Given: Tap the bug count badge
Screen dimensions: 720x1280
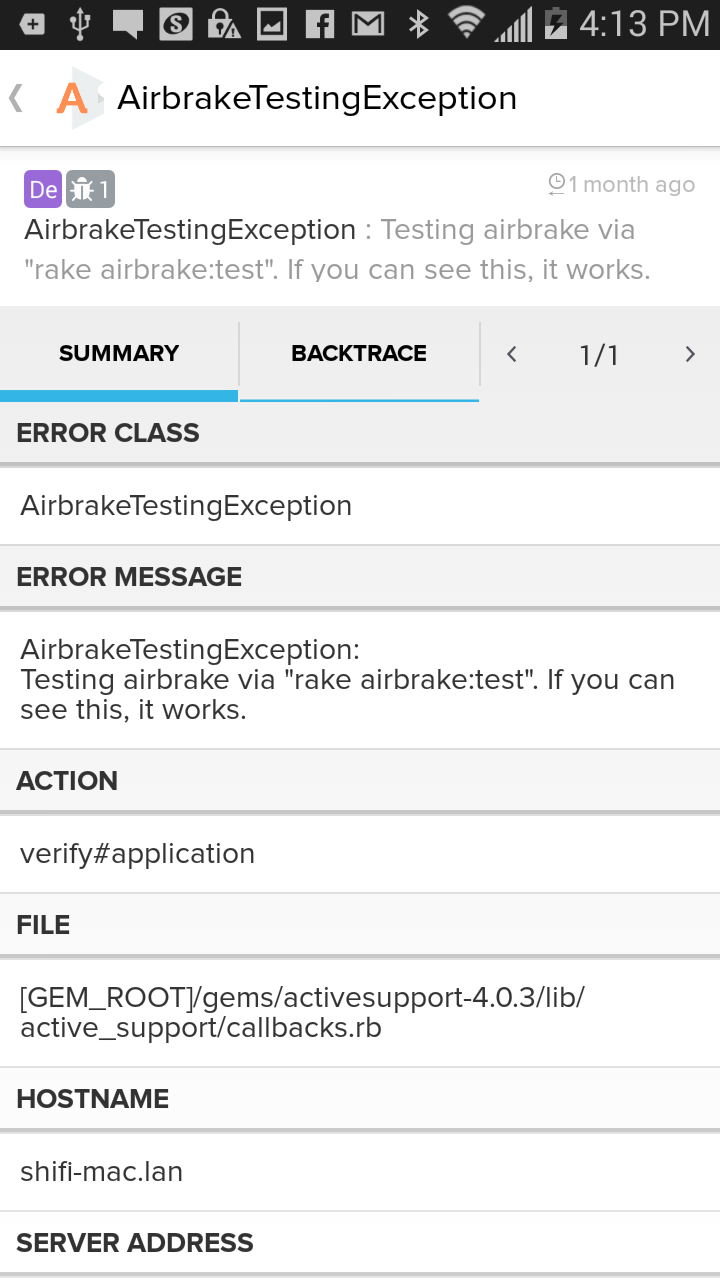Looking at the screenshot, I should [90, 188].
